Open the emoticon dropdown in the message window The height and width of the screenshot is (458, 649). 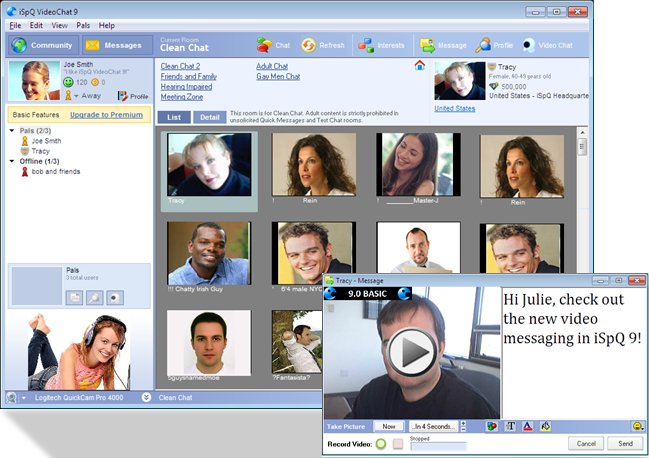(638, 426)
